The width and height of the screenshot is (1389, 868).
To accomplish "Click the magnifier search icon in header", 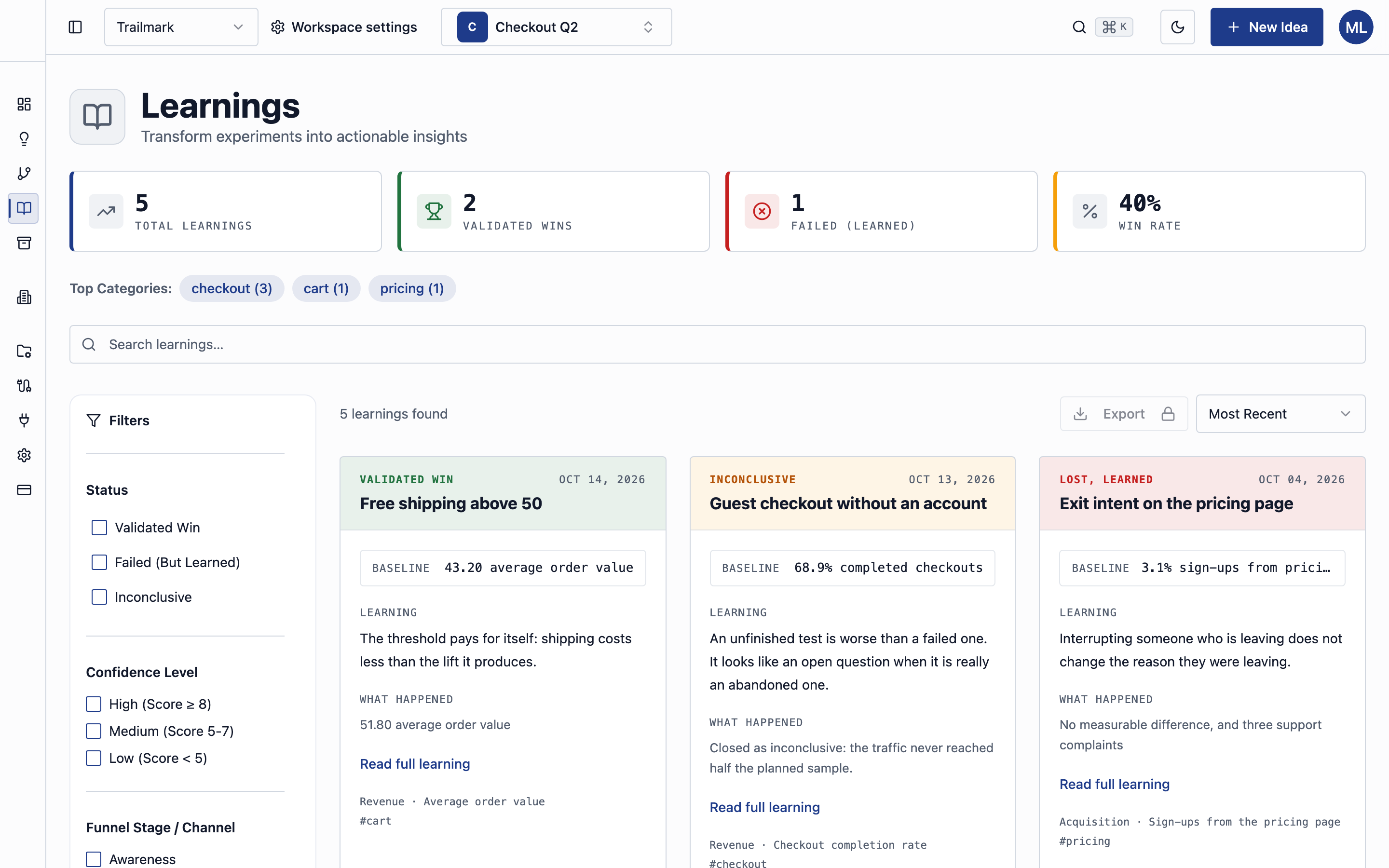I will click(1079, 27).
